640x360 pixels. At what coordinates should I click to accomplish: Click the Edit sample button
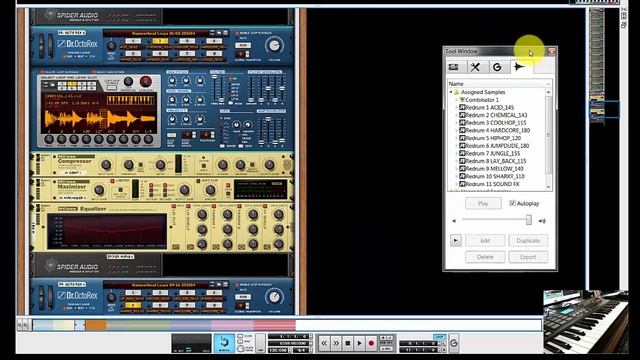[x=485, y=240]
